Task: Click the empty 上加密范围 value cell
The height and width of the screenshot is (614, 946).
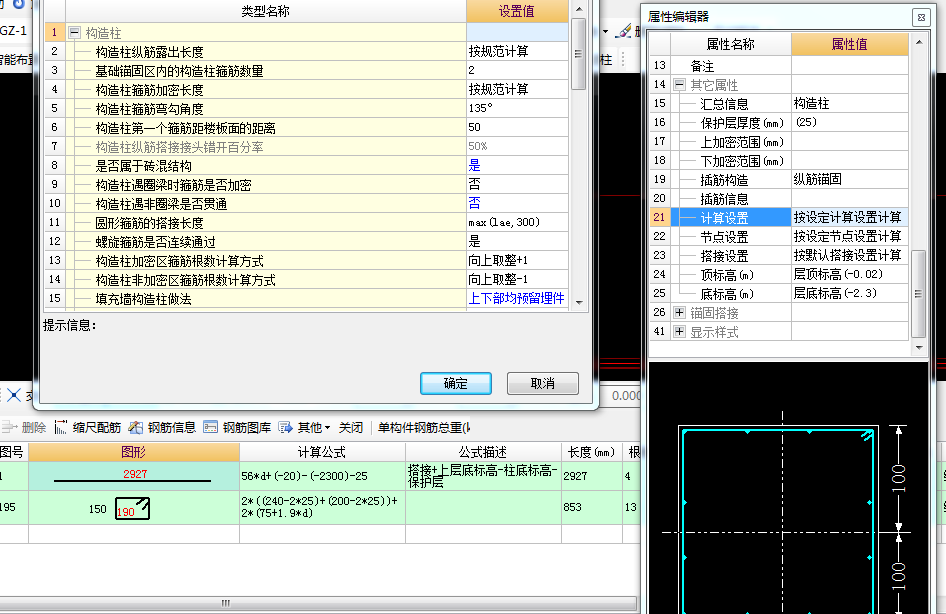Action: [849, 142]
